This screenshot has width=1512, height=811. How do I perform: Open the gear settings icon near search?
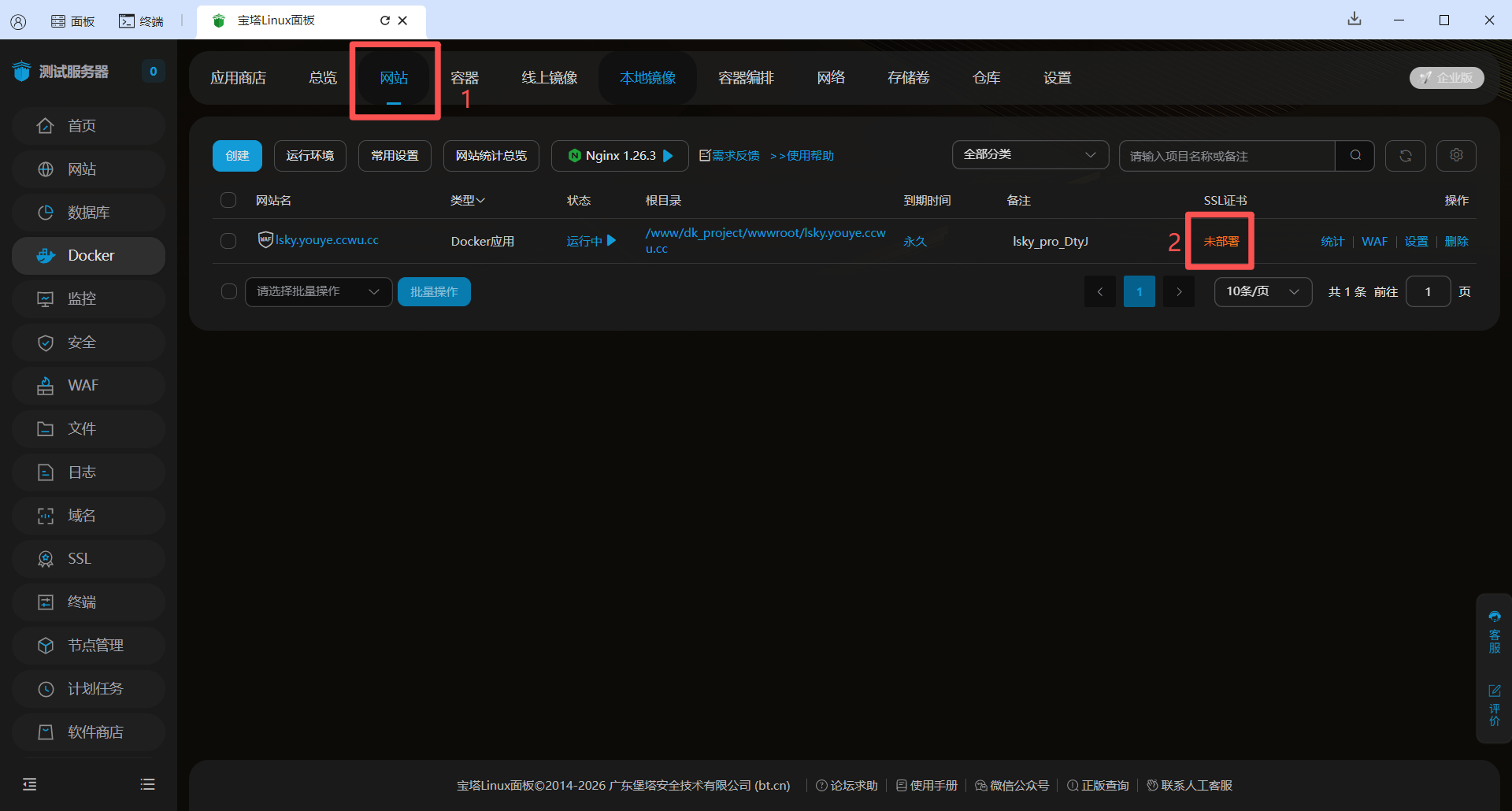point(1456,156)
